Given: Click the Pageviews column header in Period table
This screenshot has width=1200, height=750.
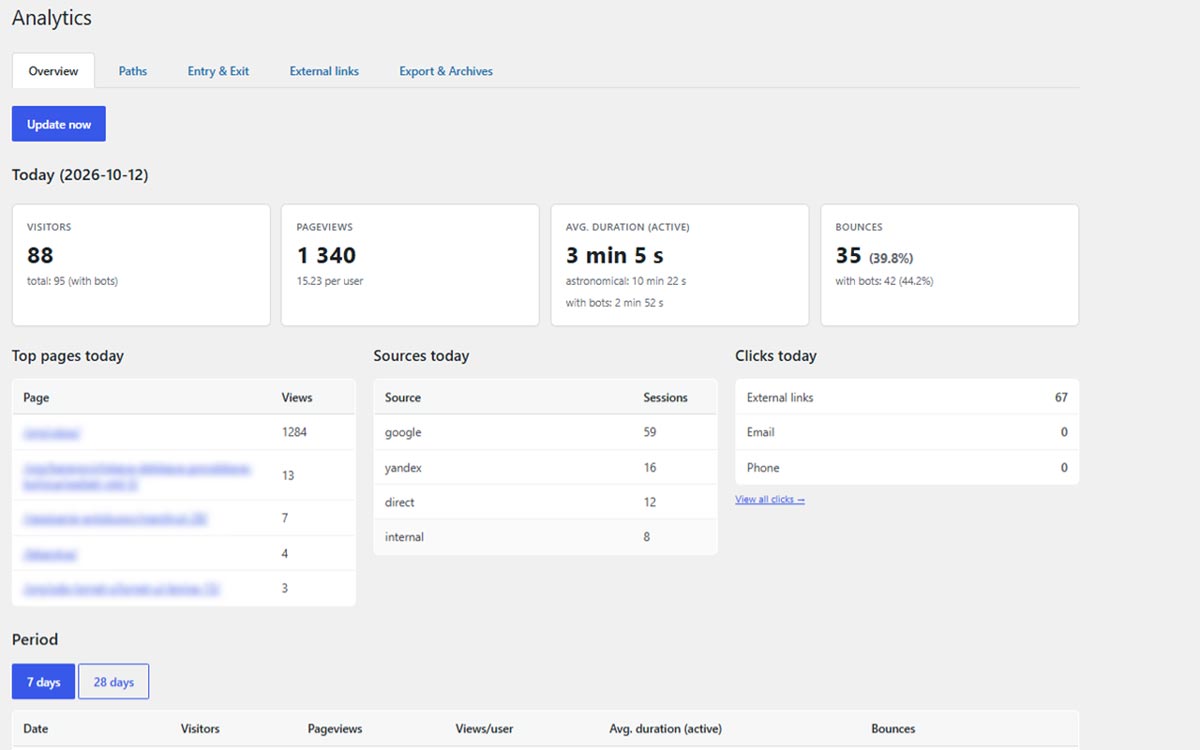Looking at the screenshot, I should point(335,728).
